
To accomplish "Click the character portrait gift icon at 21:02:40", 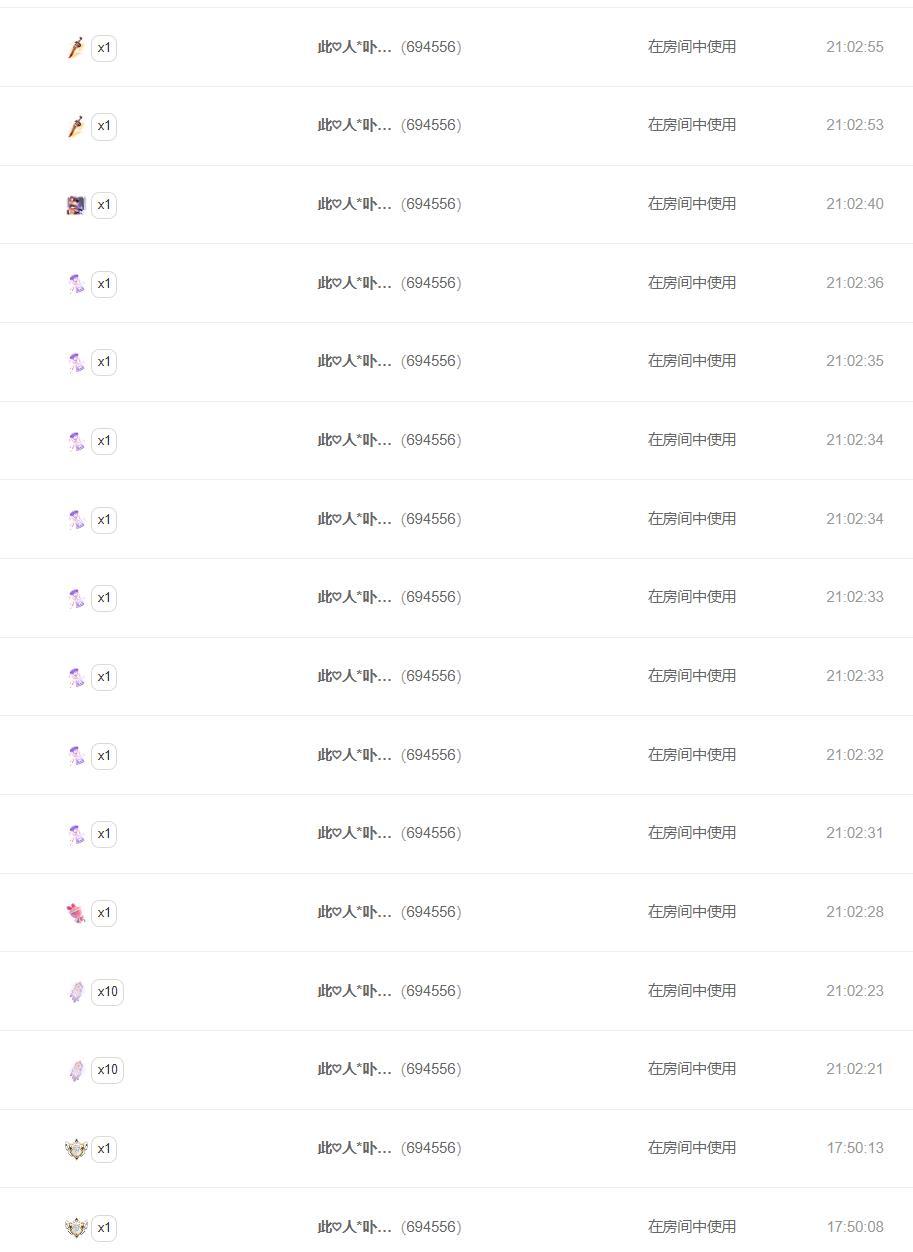I will tap(76, 205).
